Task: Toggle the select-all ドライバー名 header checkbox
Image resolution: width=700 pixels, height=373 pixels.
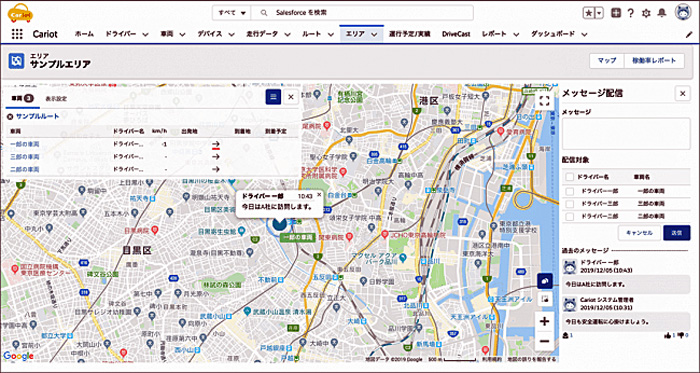Action: [x=570, y=177]
